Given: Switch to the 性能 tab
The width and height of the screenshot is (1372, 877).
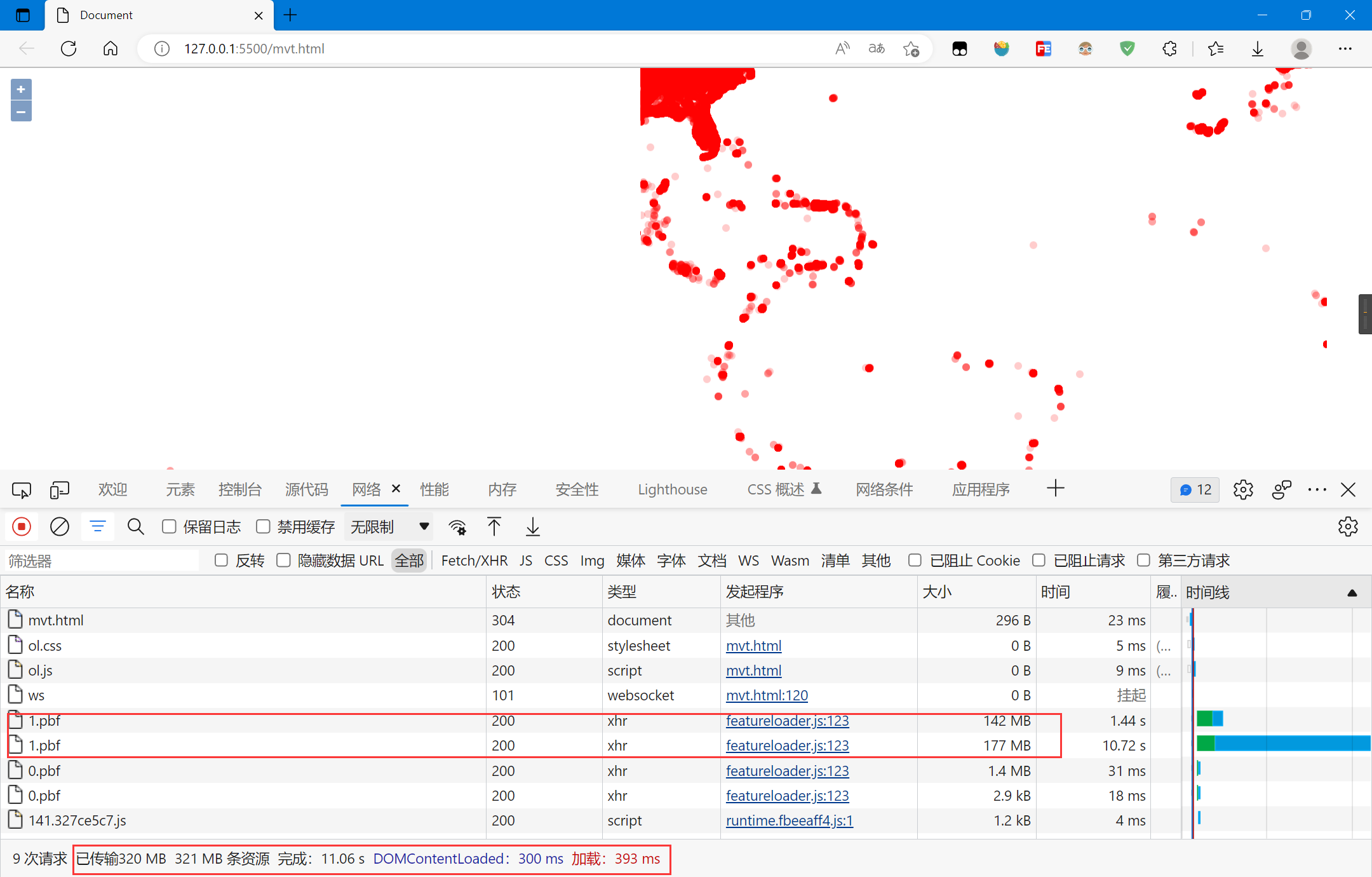Looking at the screenshot, I should tap(434, 490).
